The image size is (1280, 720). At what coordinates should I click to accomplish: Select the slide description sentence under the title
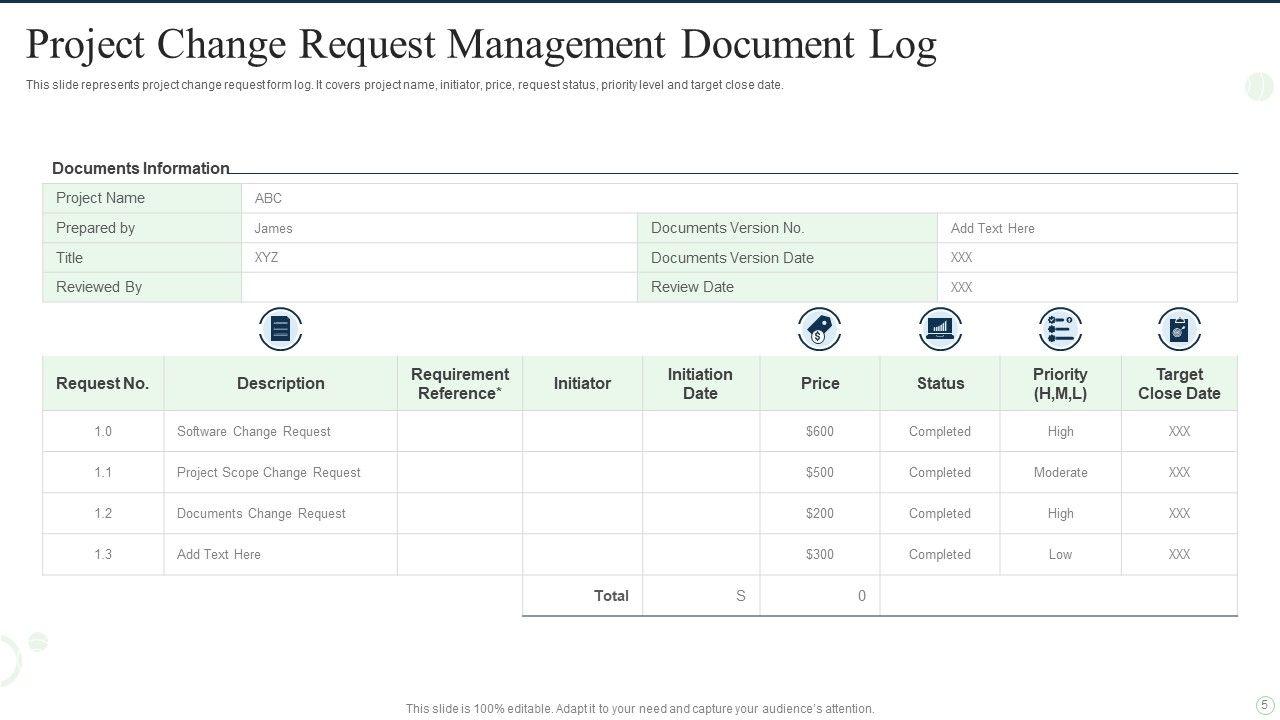(x=405, y=85)
